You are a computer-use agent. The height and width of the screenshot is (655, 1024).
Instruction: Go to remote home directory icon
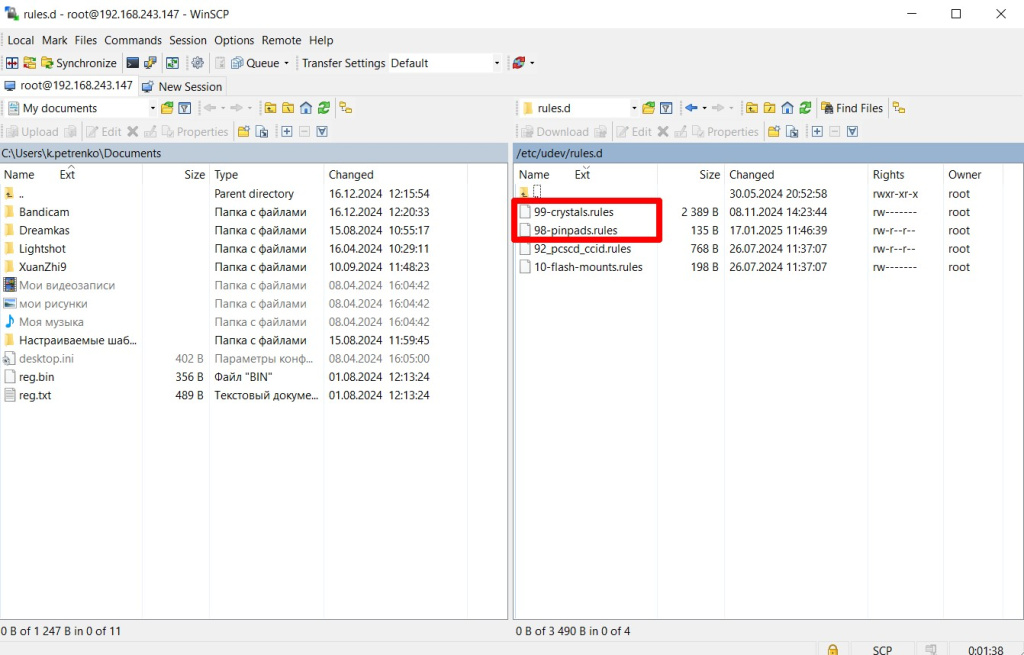click(x=788, y=108)
